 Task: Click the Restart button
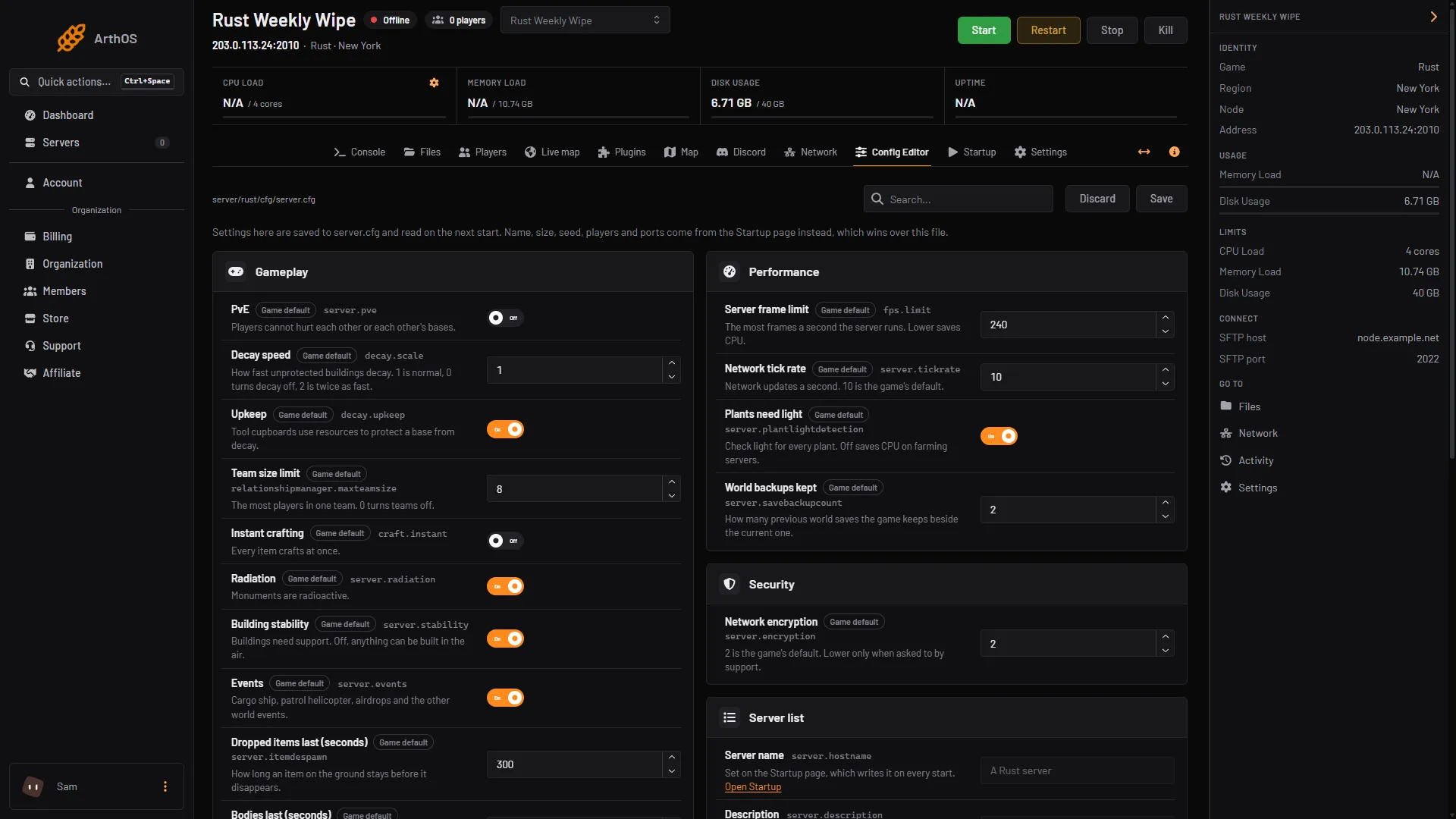click(1048, 30)
